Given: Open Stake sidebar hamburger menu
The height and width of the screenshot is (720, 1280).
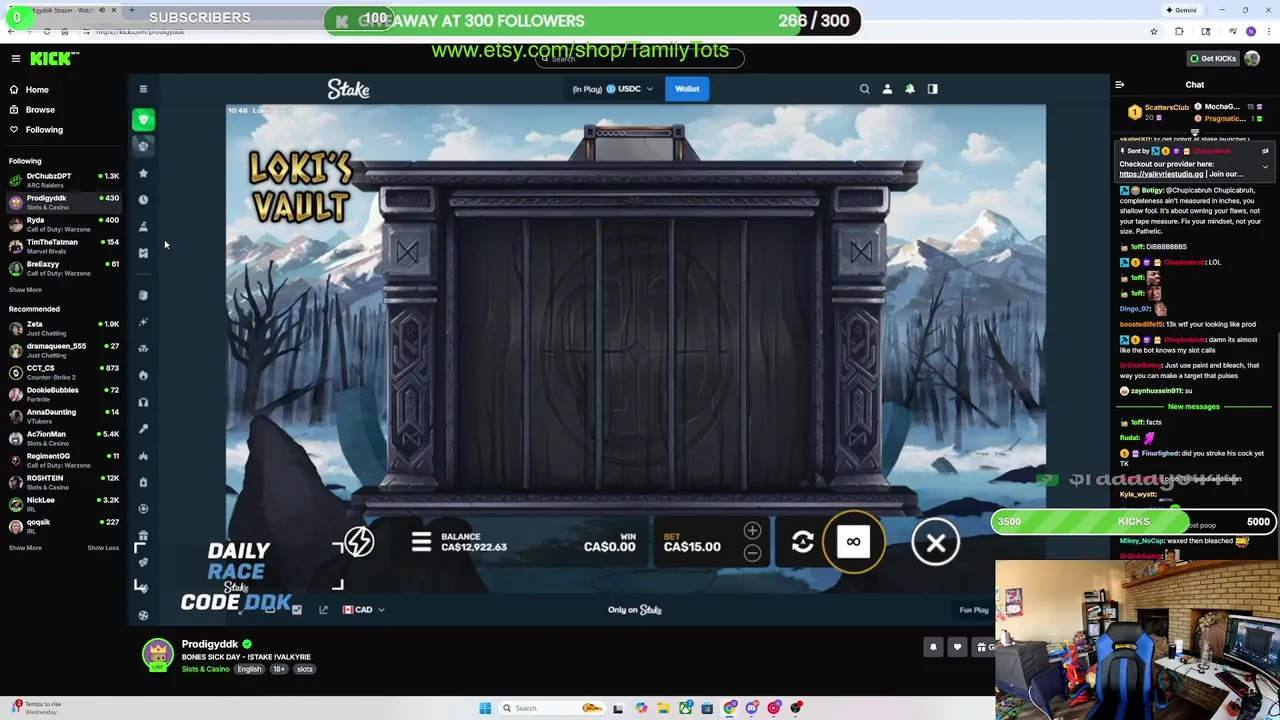Looking at the screenshot, I should 143,89.
